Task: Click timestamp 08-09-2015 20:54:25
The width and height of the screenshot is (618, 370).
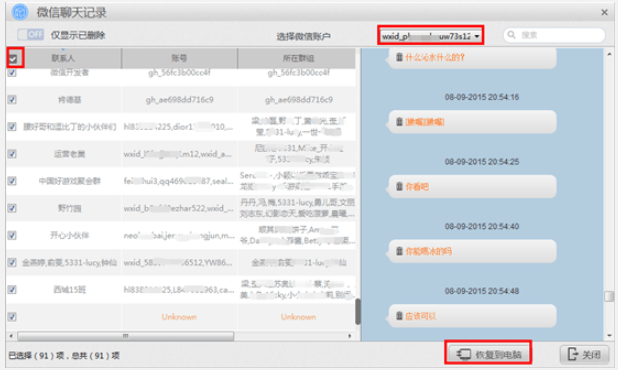Action: point(482,162)
